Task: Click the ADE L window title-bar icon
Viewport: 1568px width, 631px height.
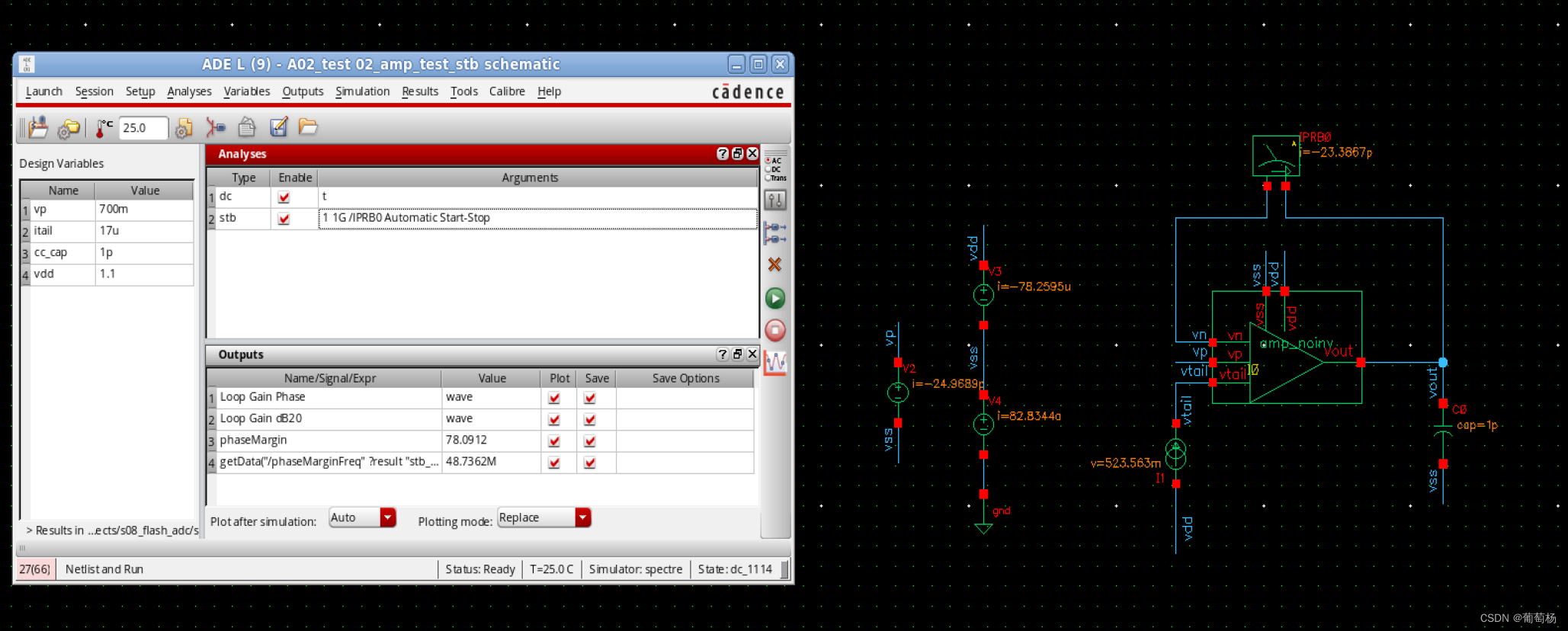Action: 27,64
